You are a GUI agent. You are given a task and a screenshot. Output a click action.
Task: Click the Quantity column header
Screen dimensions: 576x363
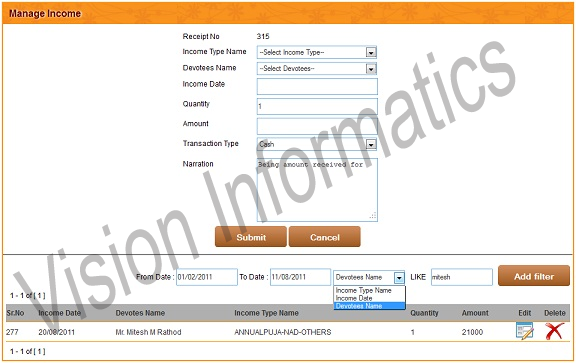424,313
